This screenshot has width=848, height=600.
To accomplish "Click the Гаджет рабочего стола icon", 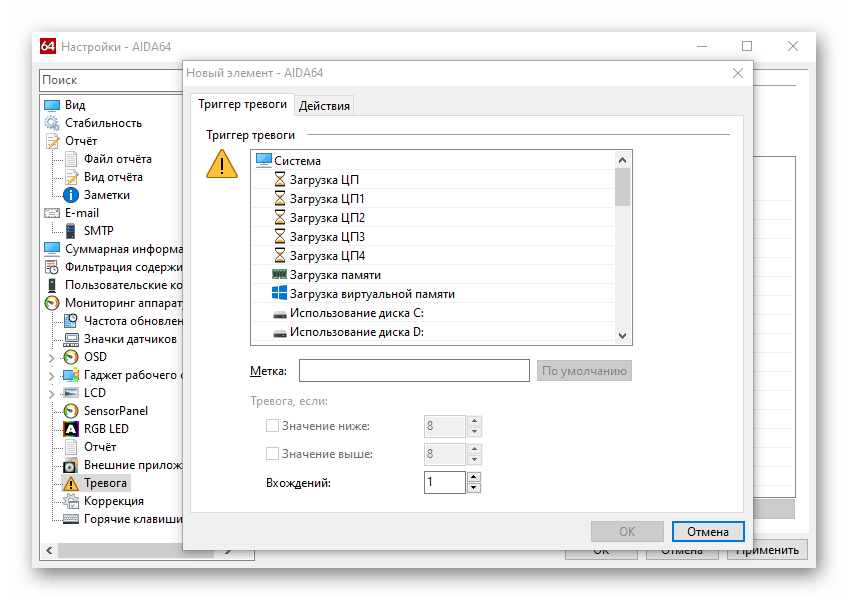I will pyautogui.click(x=71, y=375).
